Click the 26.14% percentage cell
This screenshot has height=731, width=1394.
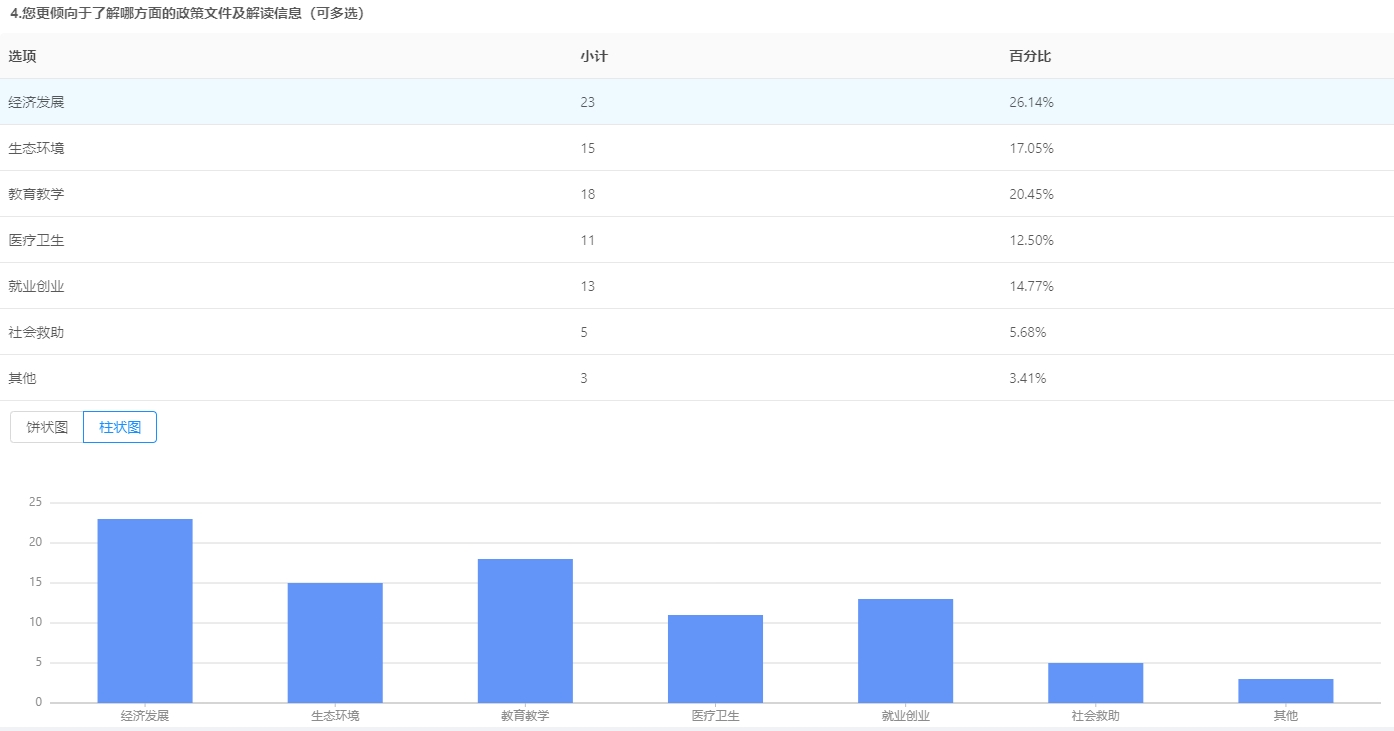click(1031, 102)
